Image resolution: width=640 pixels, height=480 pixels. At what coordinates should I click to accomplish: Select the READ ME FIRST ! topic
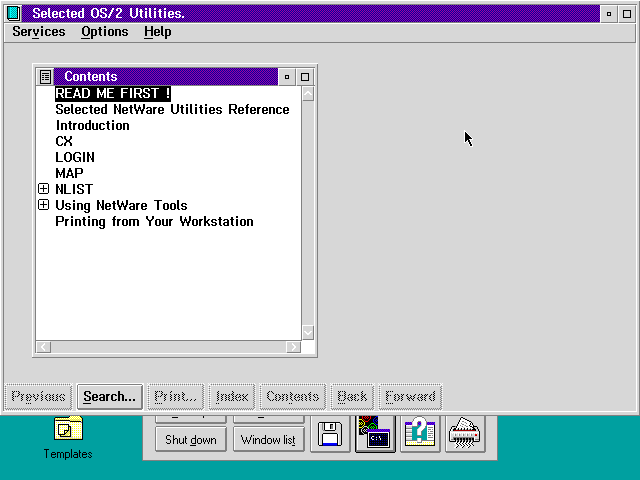(x=113, y=93)
